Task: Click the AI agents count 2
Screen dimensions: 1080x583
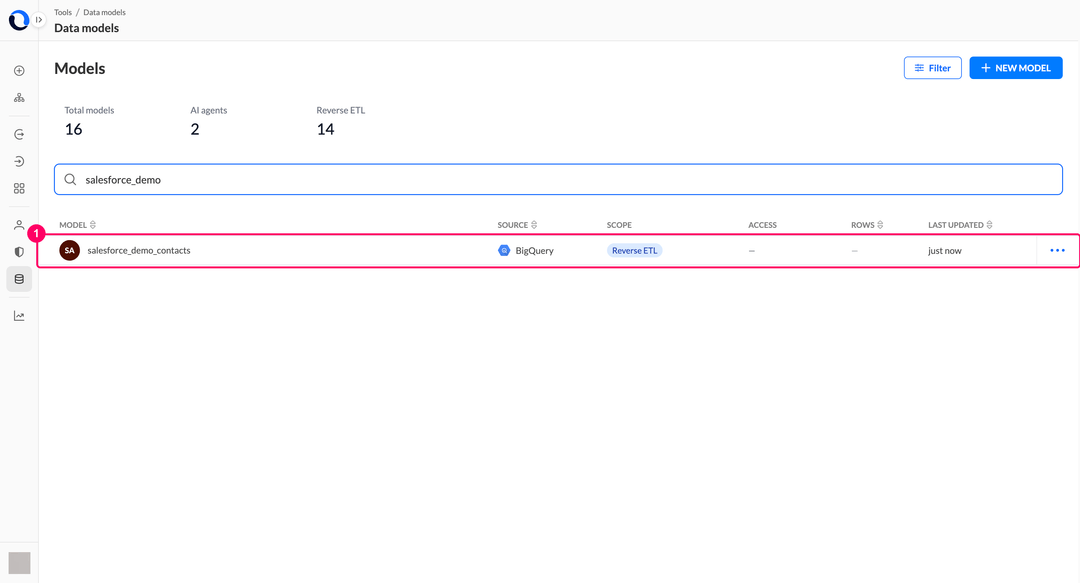Action: [x=195, y=130]
